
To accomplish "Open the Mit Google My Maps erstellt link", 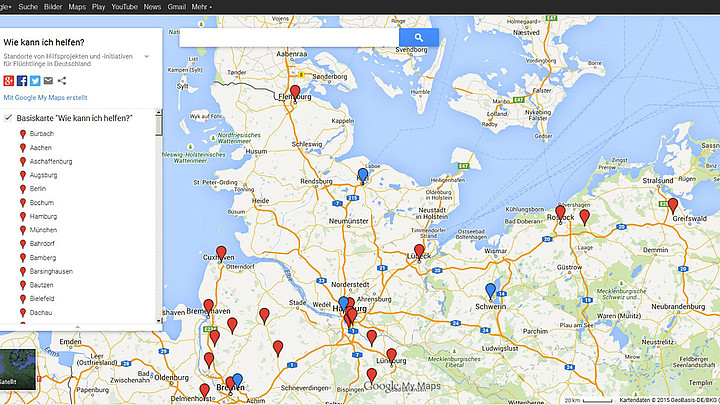I will pos(45,98).
